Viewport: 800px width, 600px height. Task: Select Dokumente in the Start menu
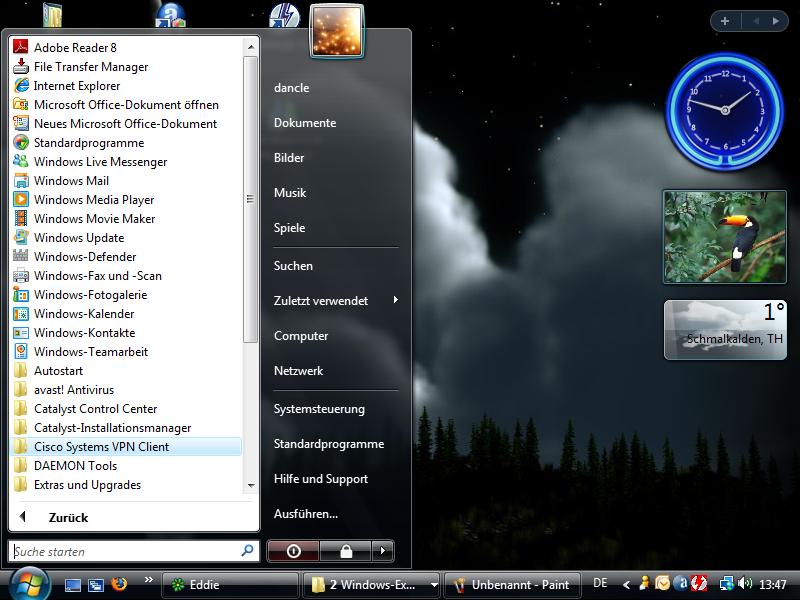click(305, 123)
